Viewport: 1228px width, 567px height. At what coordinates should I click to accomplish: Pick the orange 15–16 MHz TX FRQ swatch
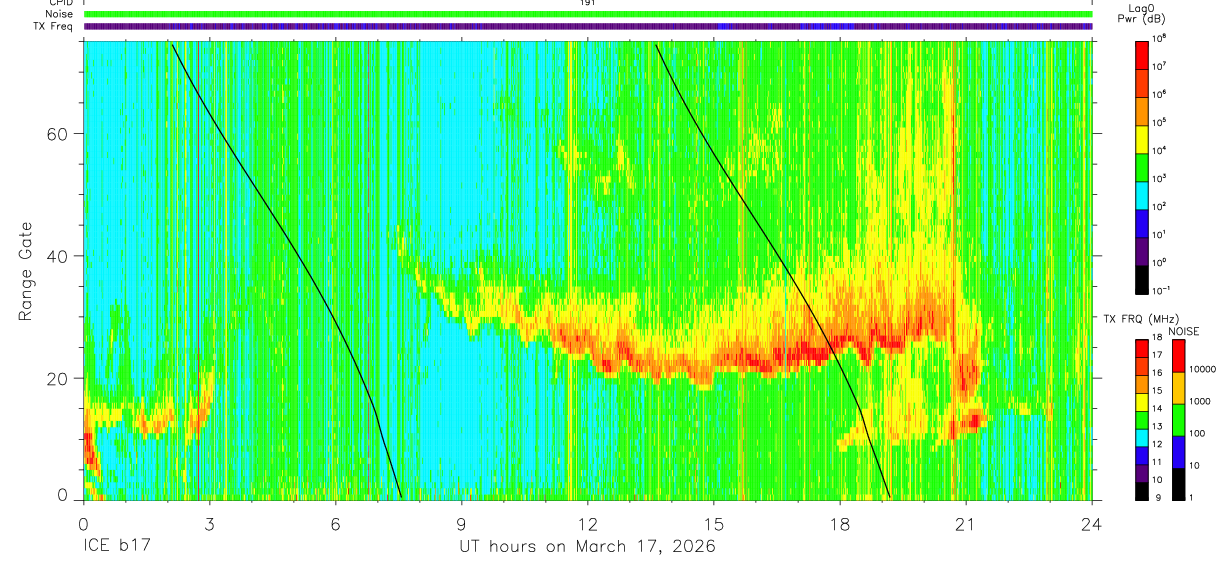[x=1143, y=384]
